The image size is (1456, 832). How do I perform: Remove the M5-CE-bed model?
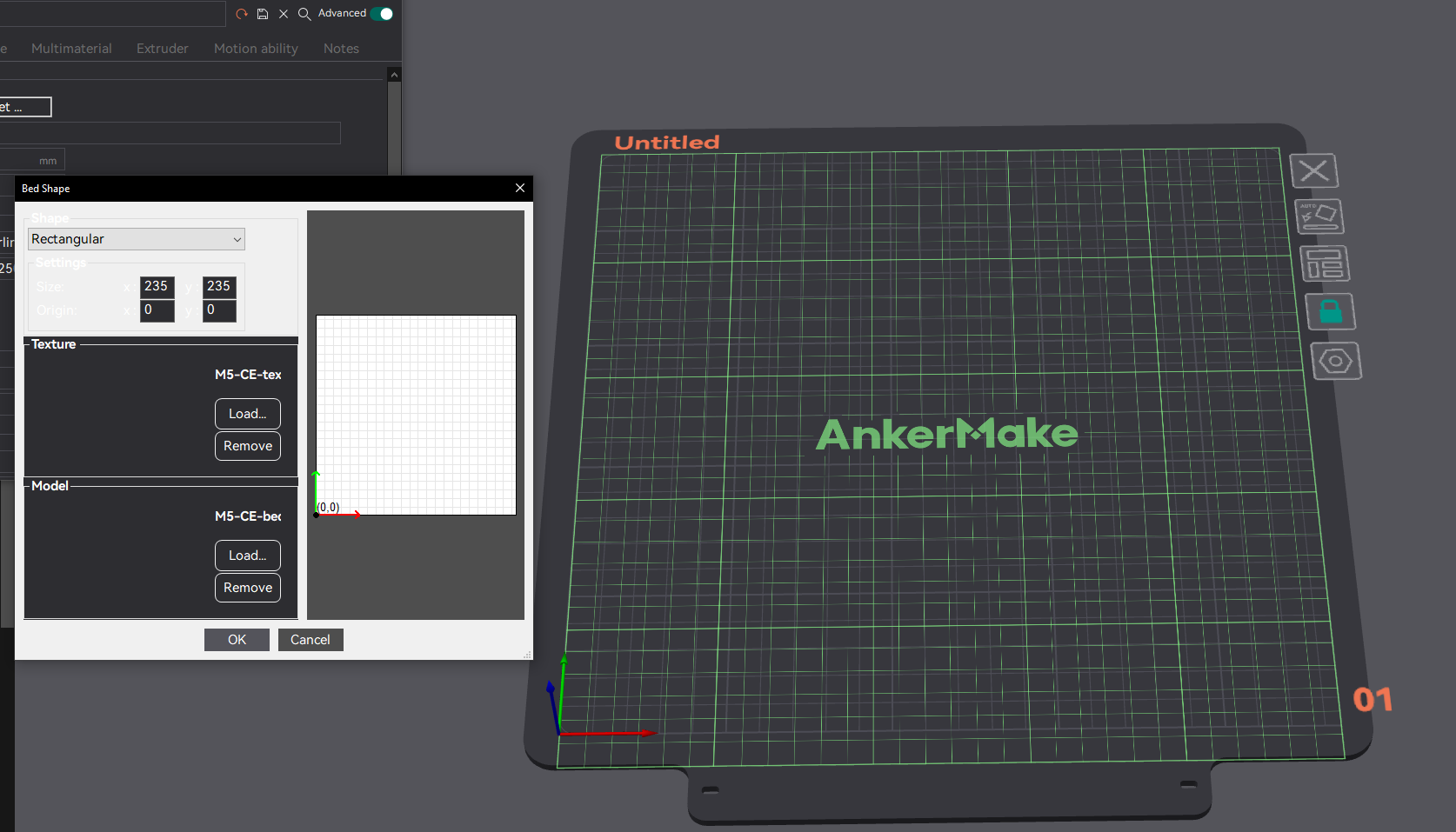247,587
